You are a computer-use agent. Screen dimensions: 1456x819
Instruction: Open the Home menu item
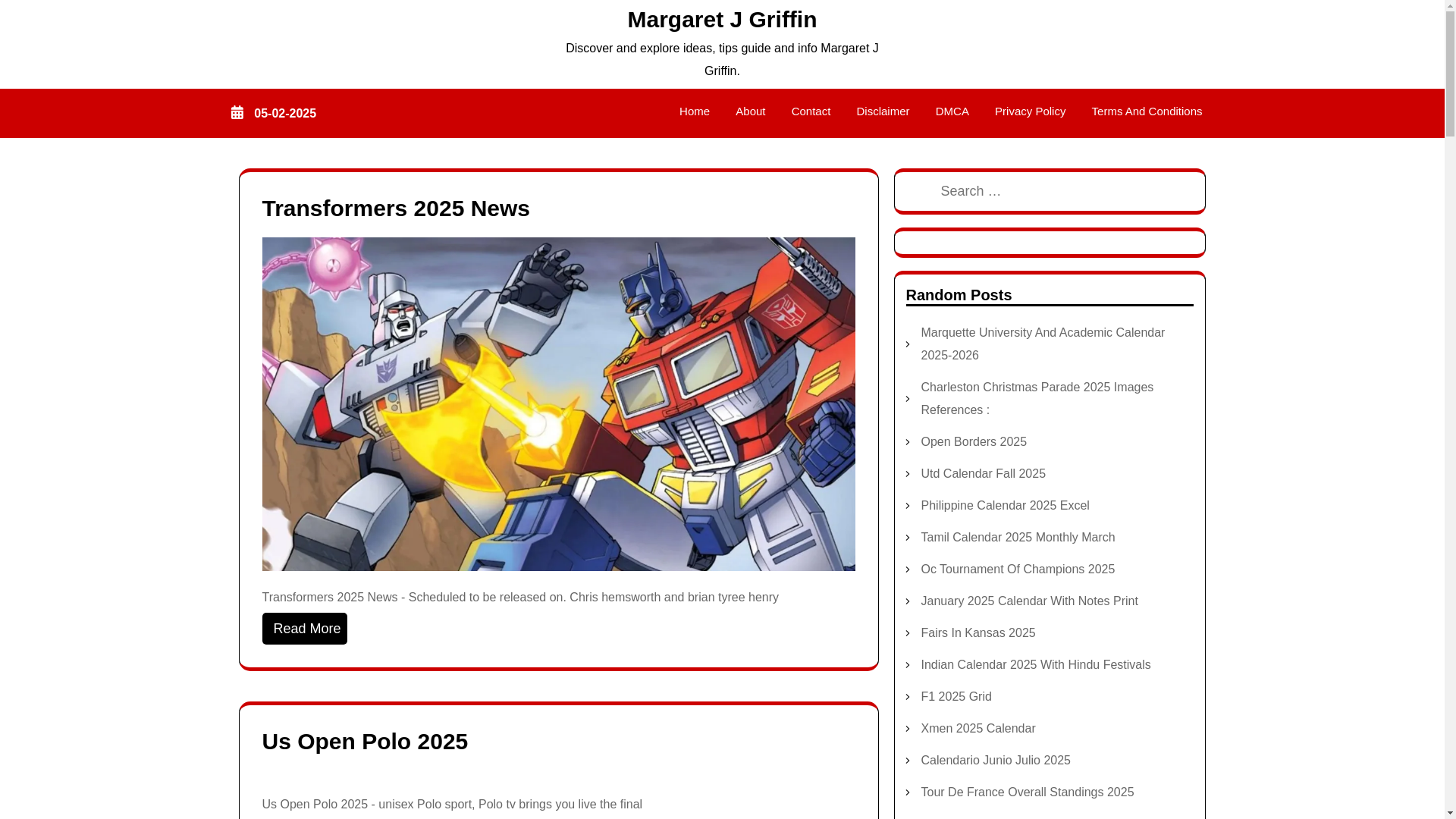pos(694,111)
